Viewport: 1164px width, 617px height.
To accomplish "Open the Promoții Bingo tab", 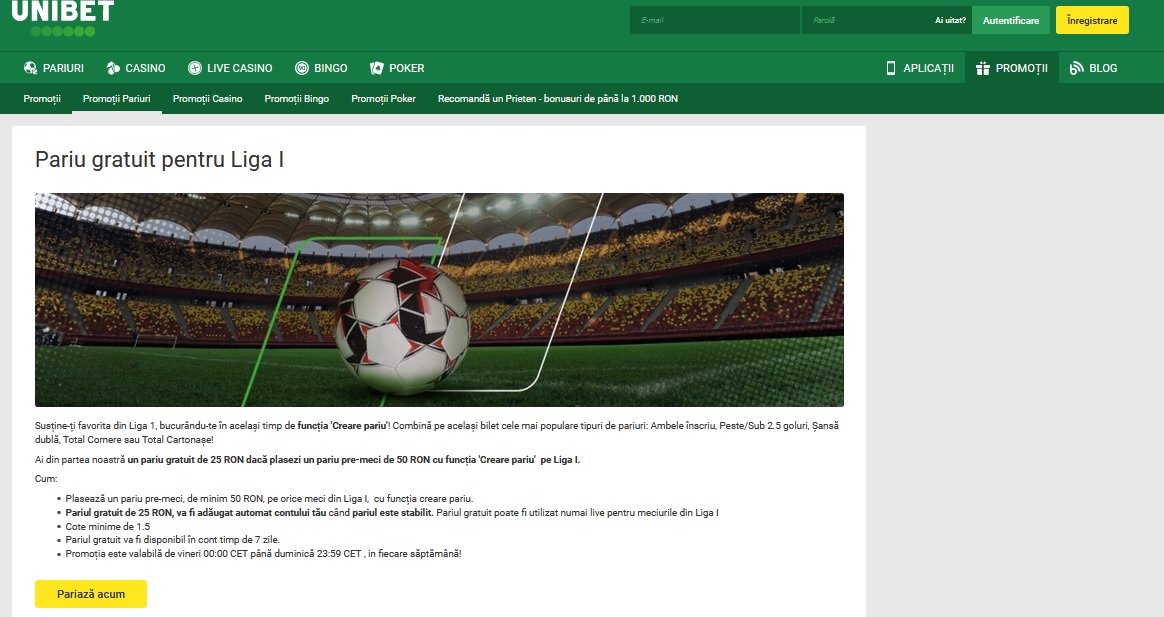I will tap(296, 99).
